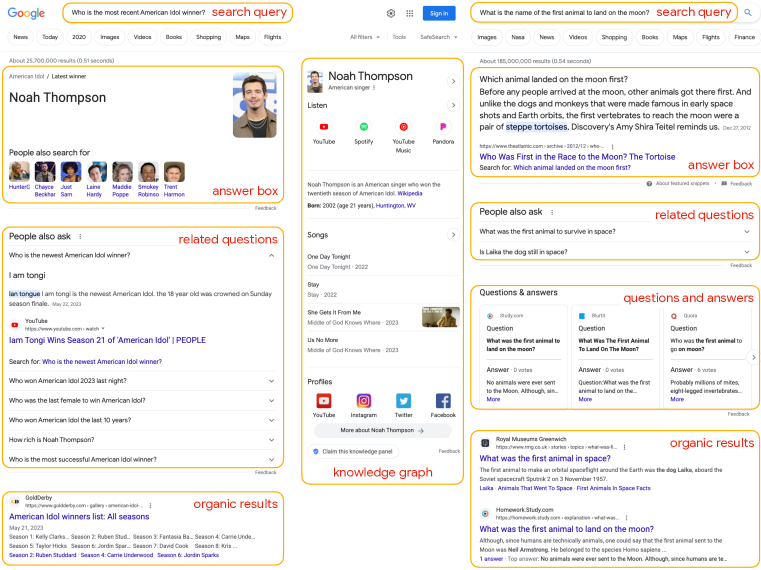Click the left search query input field
The image size is (761, 570).
pos(178,13)
